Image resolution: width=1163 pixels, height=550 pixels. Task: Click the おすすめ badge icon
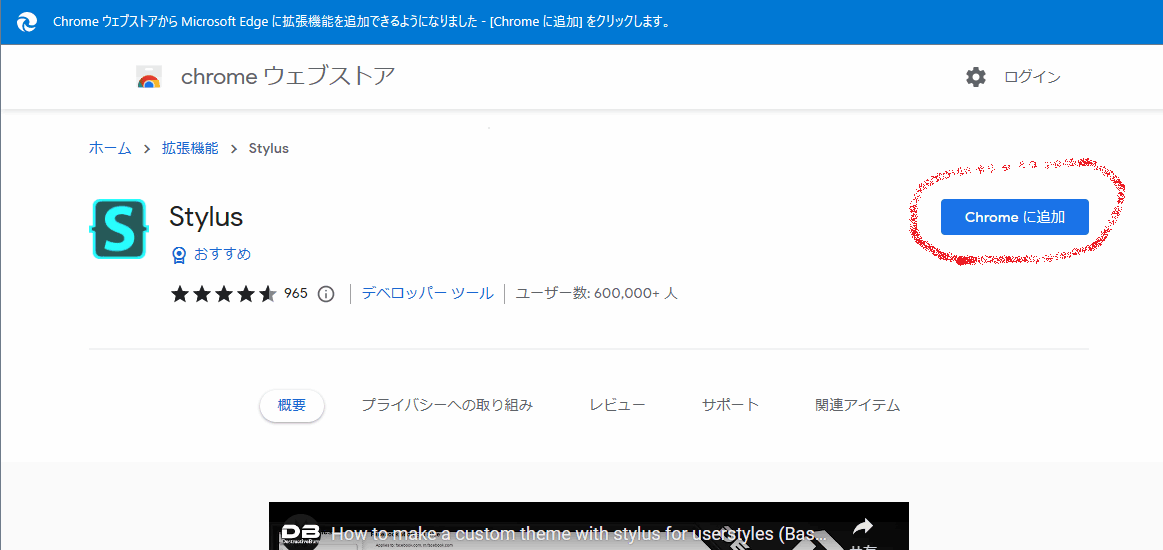click(x=179, y=255)
